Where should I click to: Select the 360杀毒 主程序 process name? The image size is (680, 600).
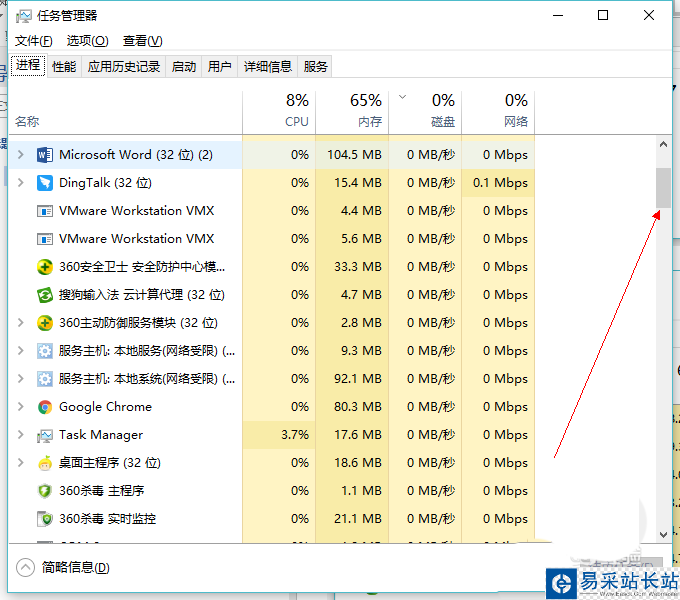click(x=101, y=491)
